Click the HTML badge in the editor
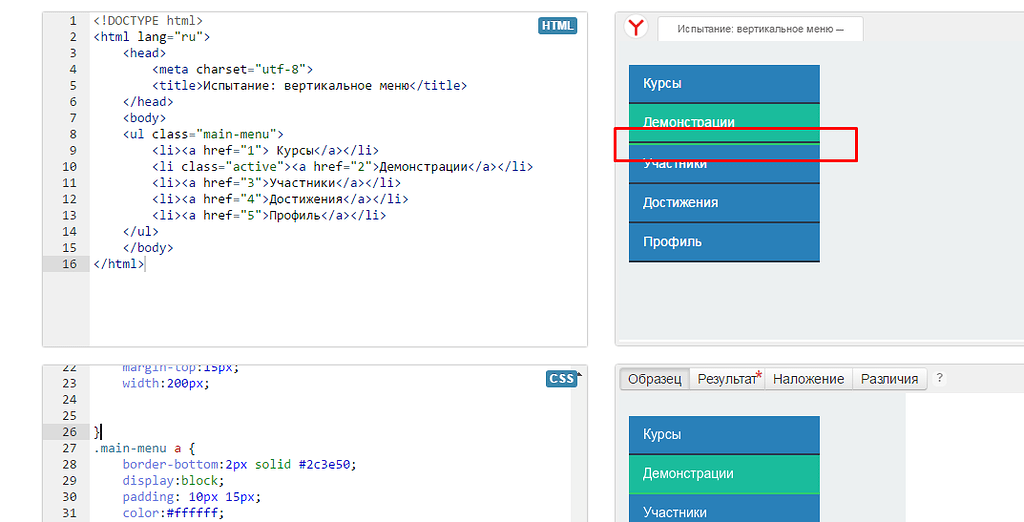This screenshot has width=1024, height=522. tap(557, 25)
